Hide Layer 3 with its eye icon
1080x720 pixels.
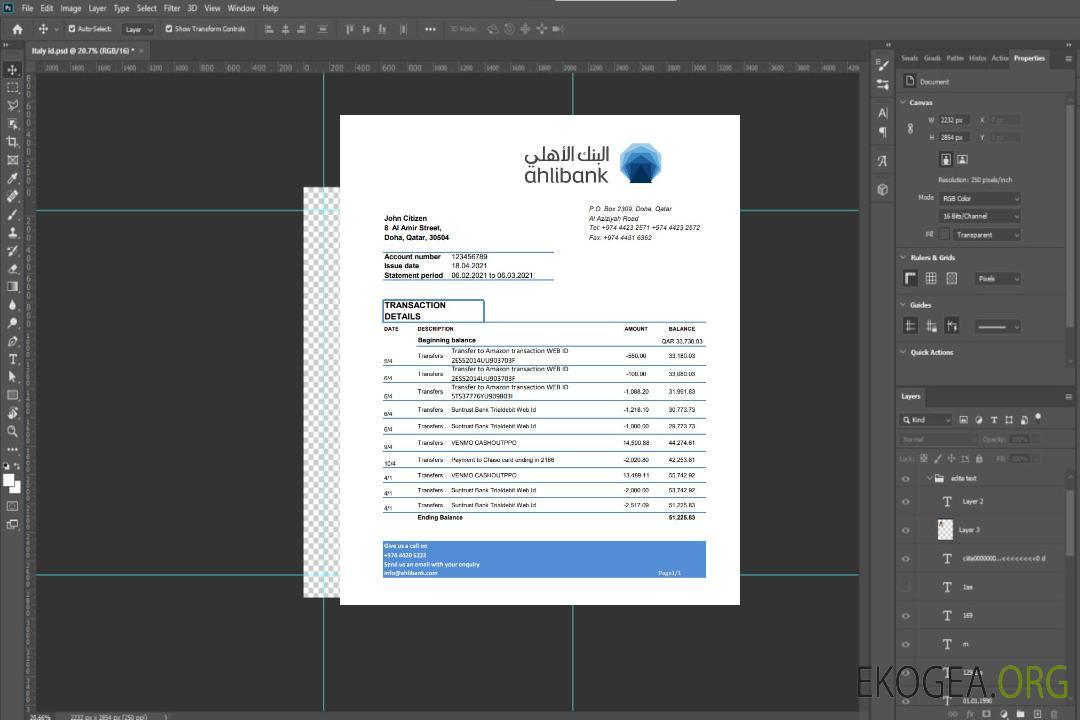tap(906, 531)
